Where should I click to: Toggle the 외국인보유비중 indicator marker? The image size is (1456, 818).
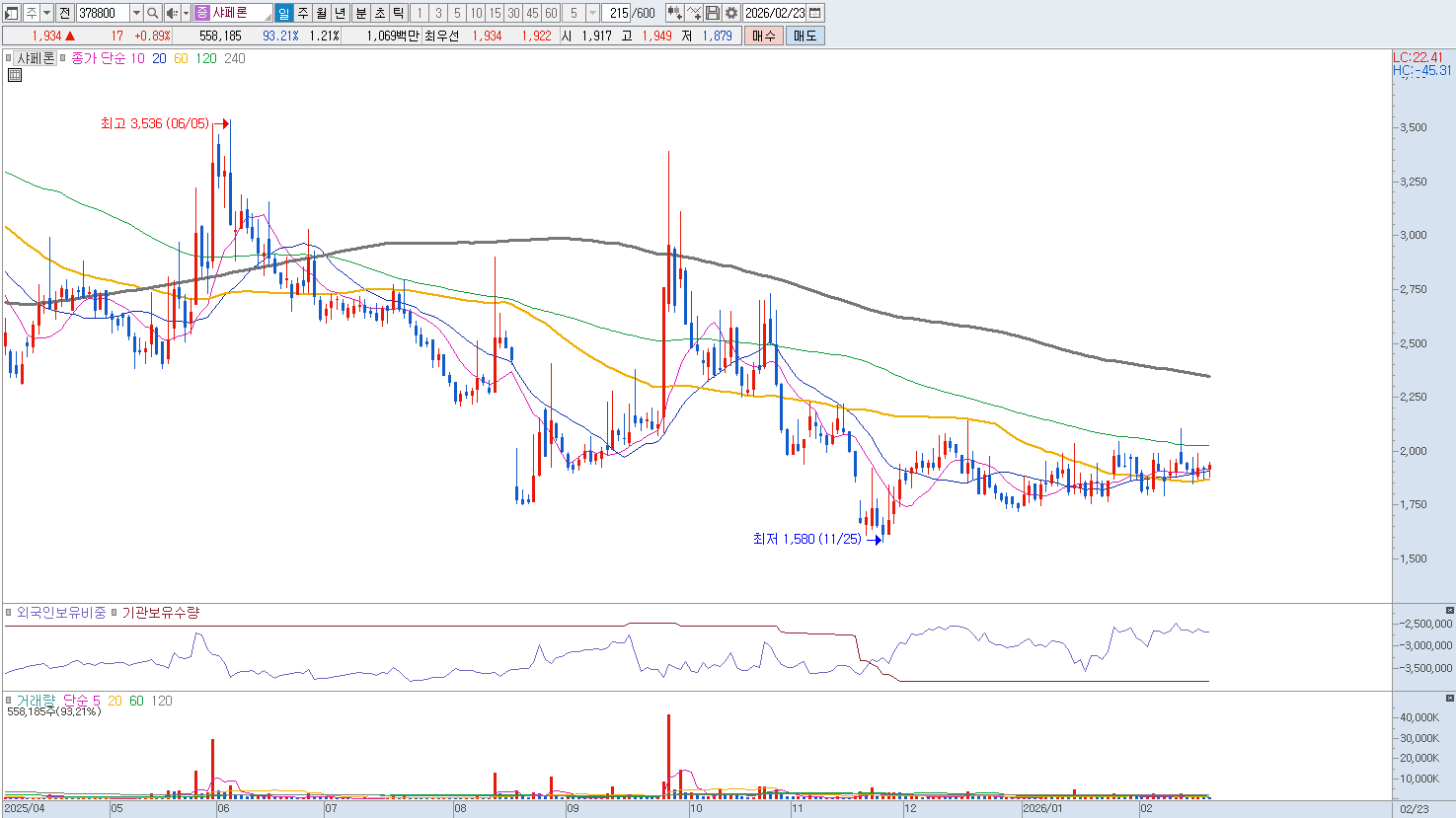9,613
